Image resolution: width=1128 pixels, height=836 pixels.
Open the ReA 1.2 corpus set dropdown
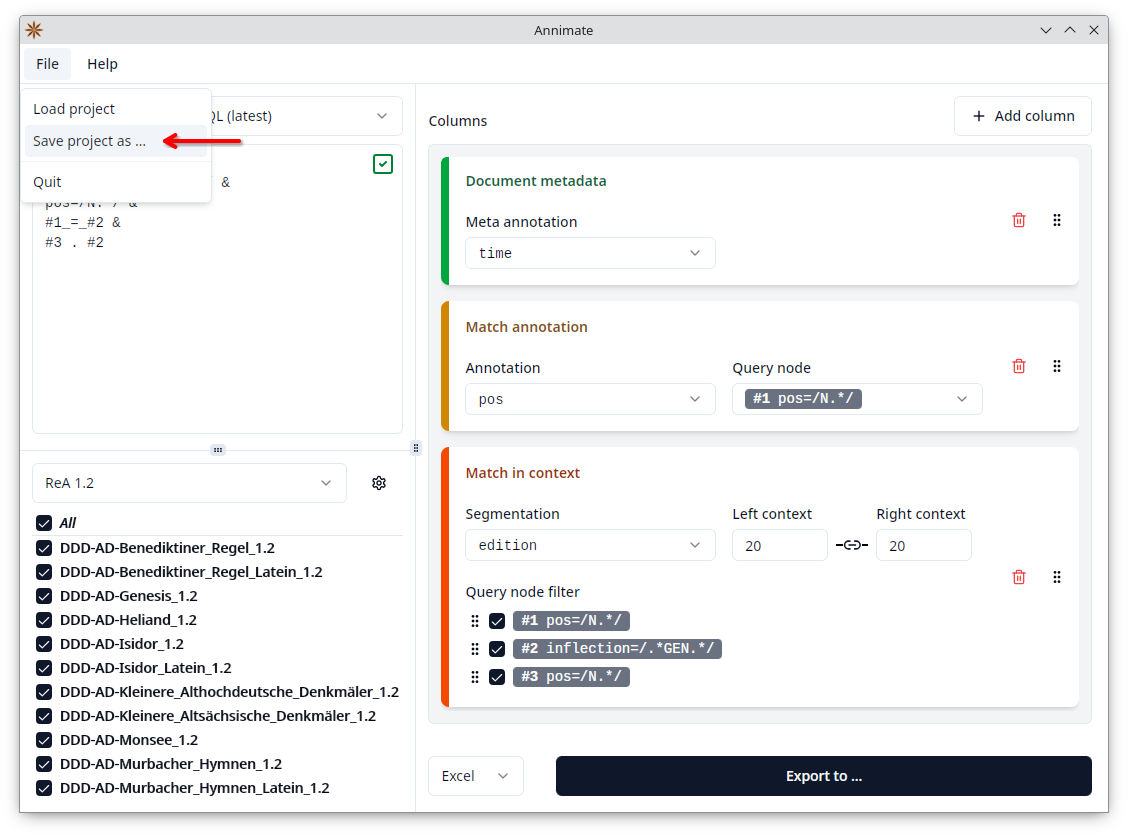[189, 483]
